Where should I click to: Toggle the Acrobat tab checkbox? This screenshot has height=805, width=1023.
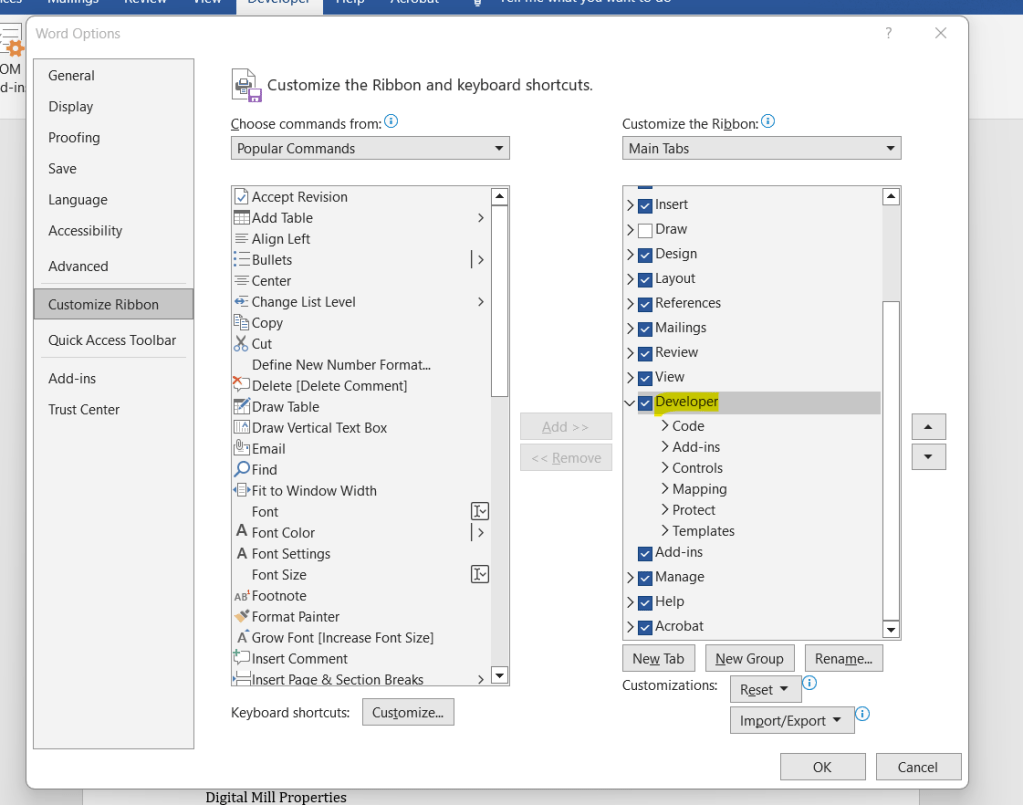point(645,627)
